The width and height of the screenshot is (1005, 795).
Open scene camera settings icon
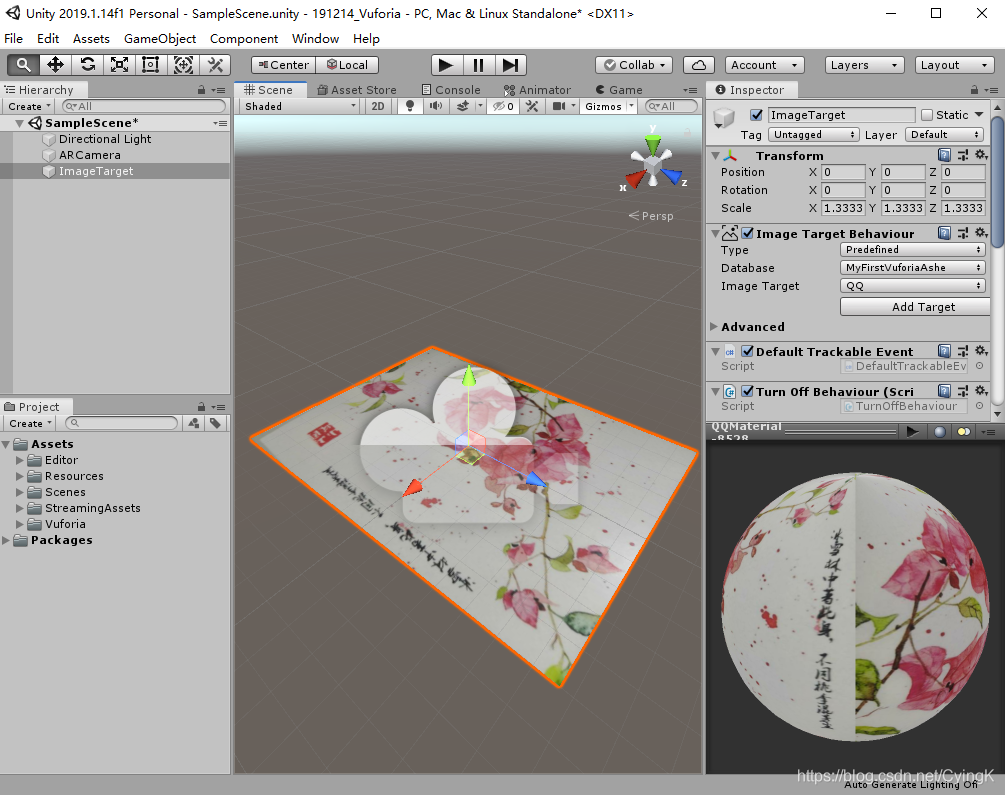559,106
